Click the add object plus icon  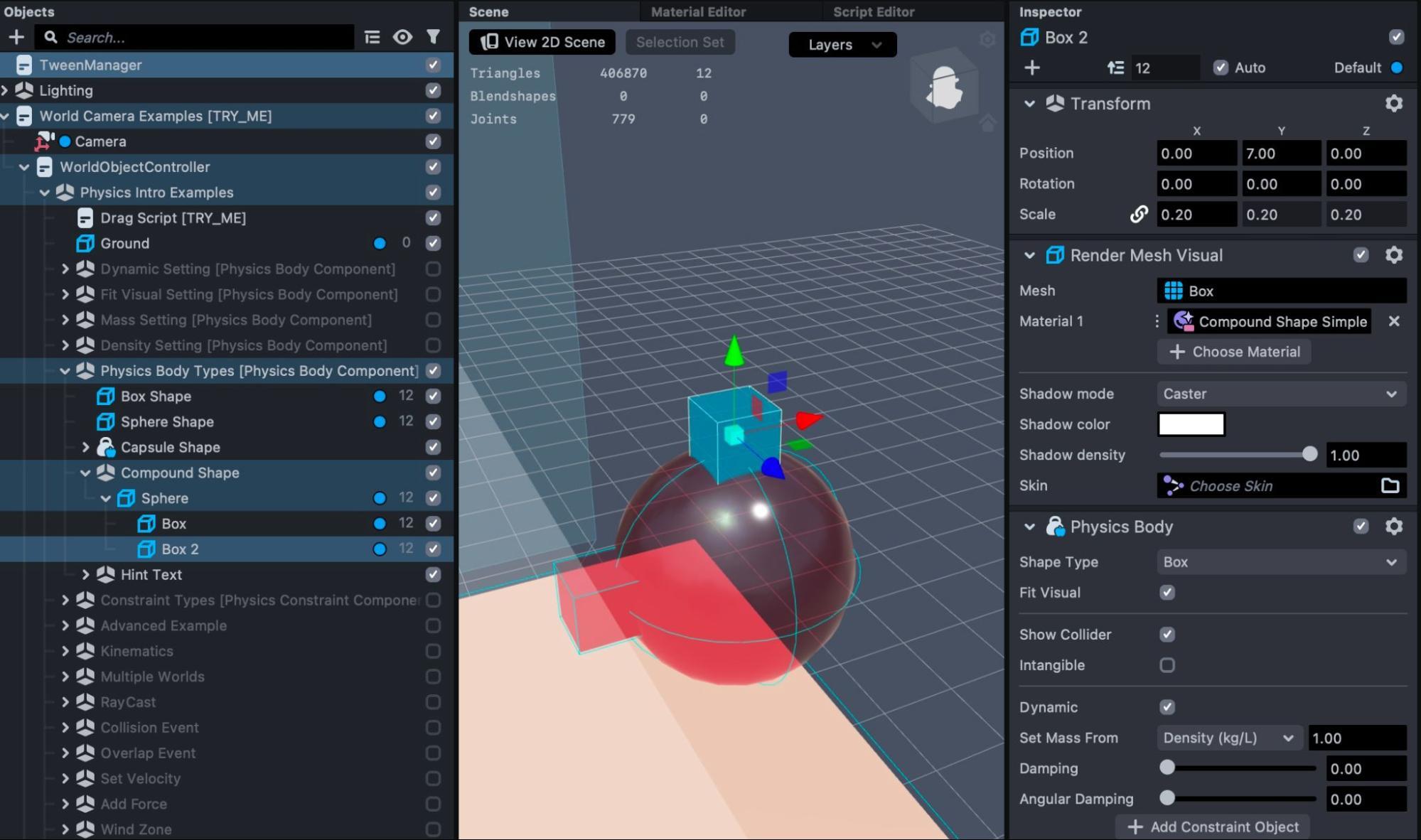[x=16, y=37]
